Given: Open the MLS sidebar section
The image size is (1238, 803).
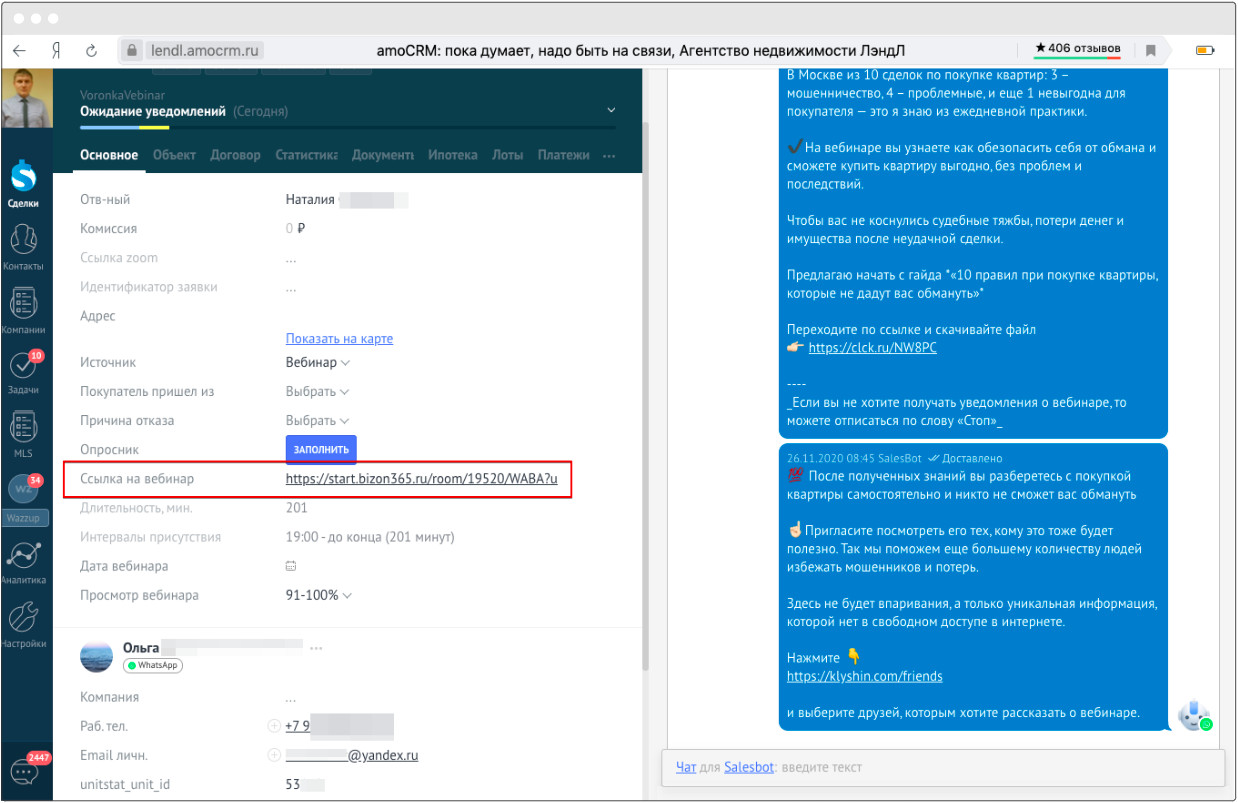Looking at the screenshot, I should [x=24, y=435].
